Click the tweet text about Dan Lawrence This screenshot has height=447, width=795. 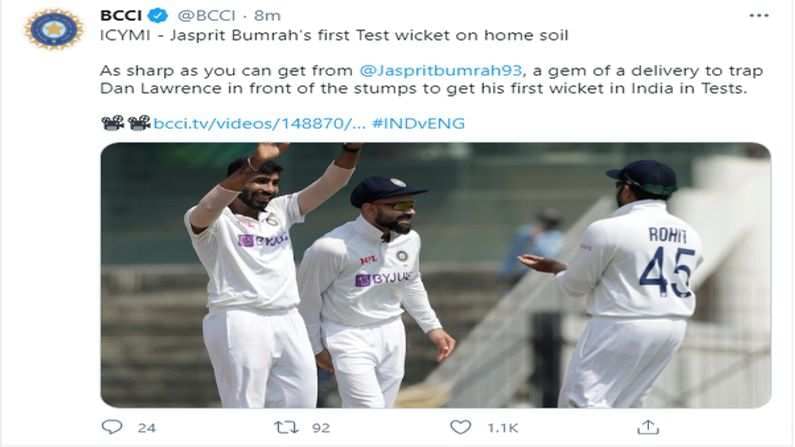(x=431, y=80)
